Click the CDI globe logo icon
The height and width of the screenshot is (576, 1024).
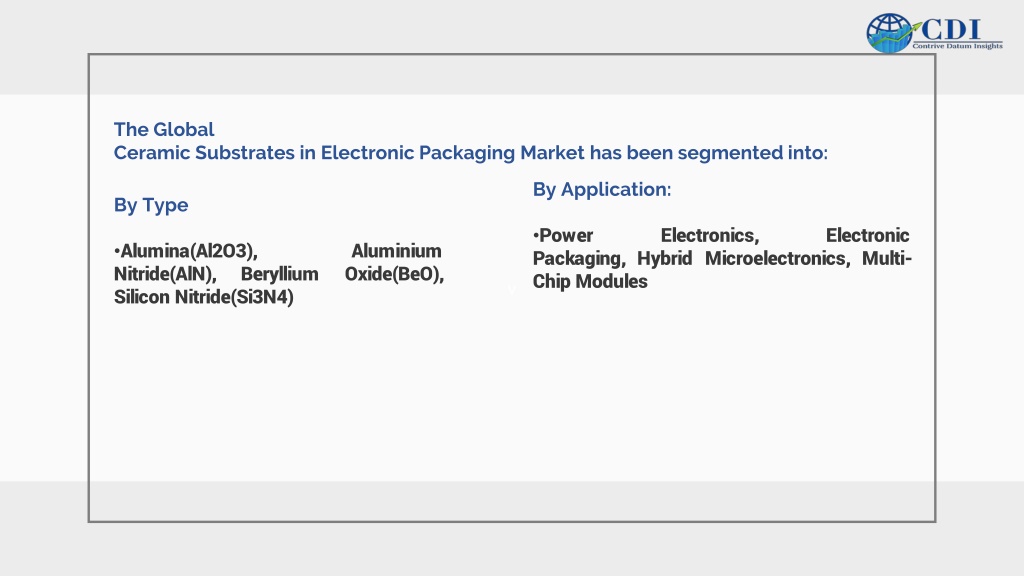tap(889, 33)
